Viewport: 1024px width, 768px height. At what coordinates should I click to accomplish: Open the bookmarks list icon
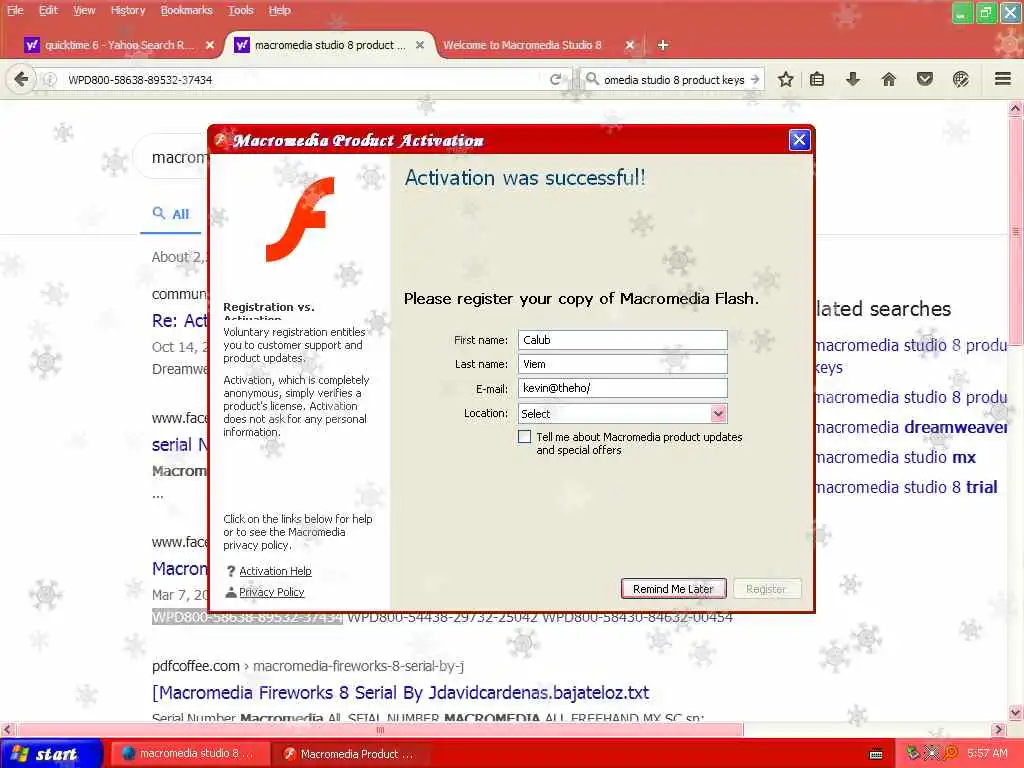[x=817, y=80]
